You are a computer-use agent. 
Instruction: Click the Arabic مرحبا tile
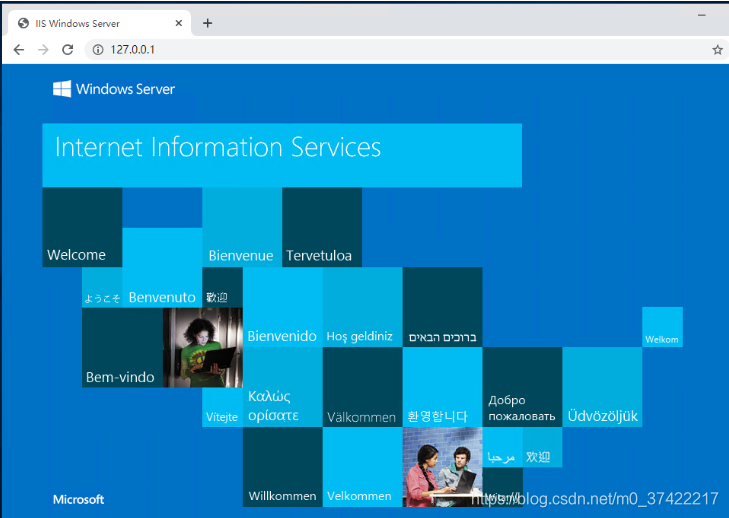503,447
